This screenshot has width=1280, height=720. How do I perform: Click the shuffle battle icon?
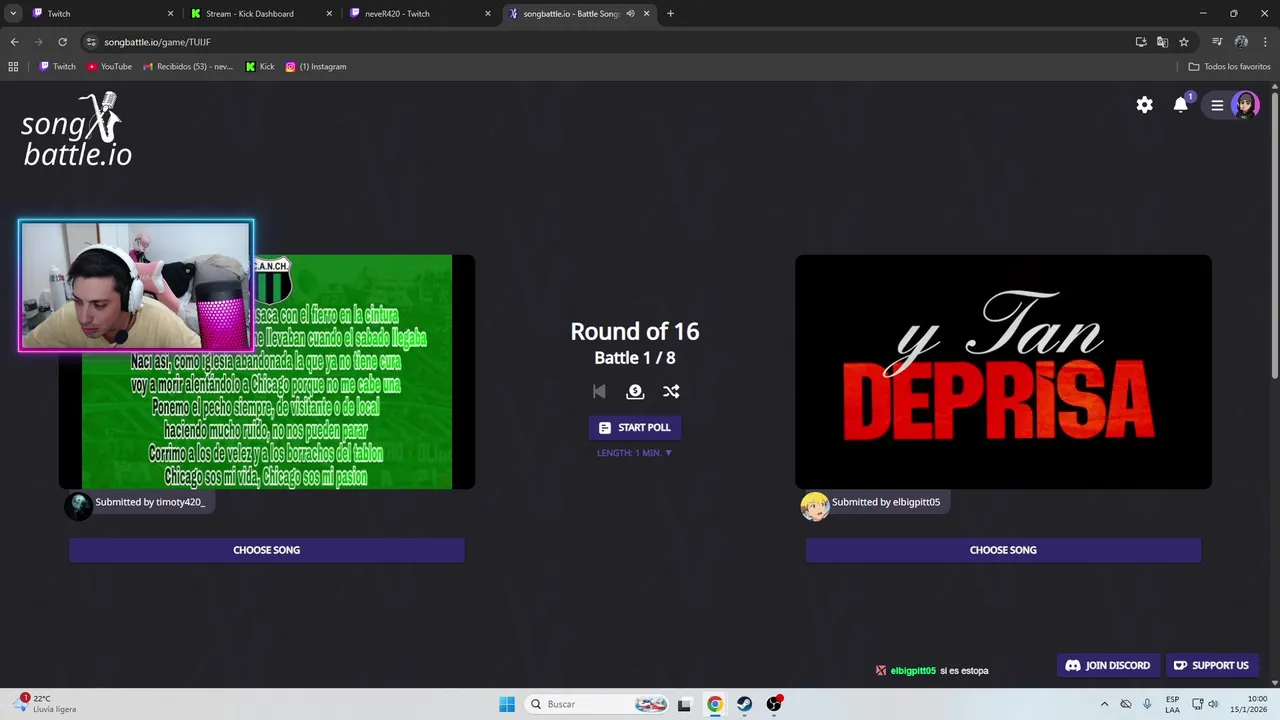(671, 391)
